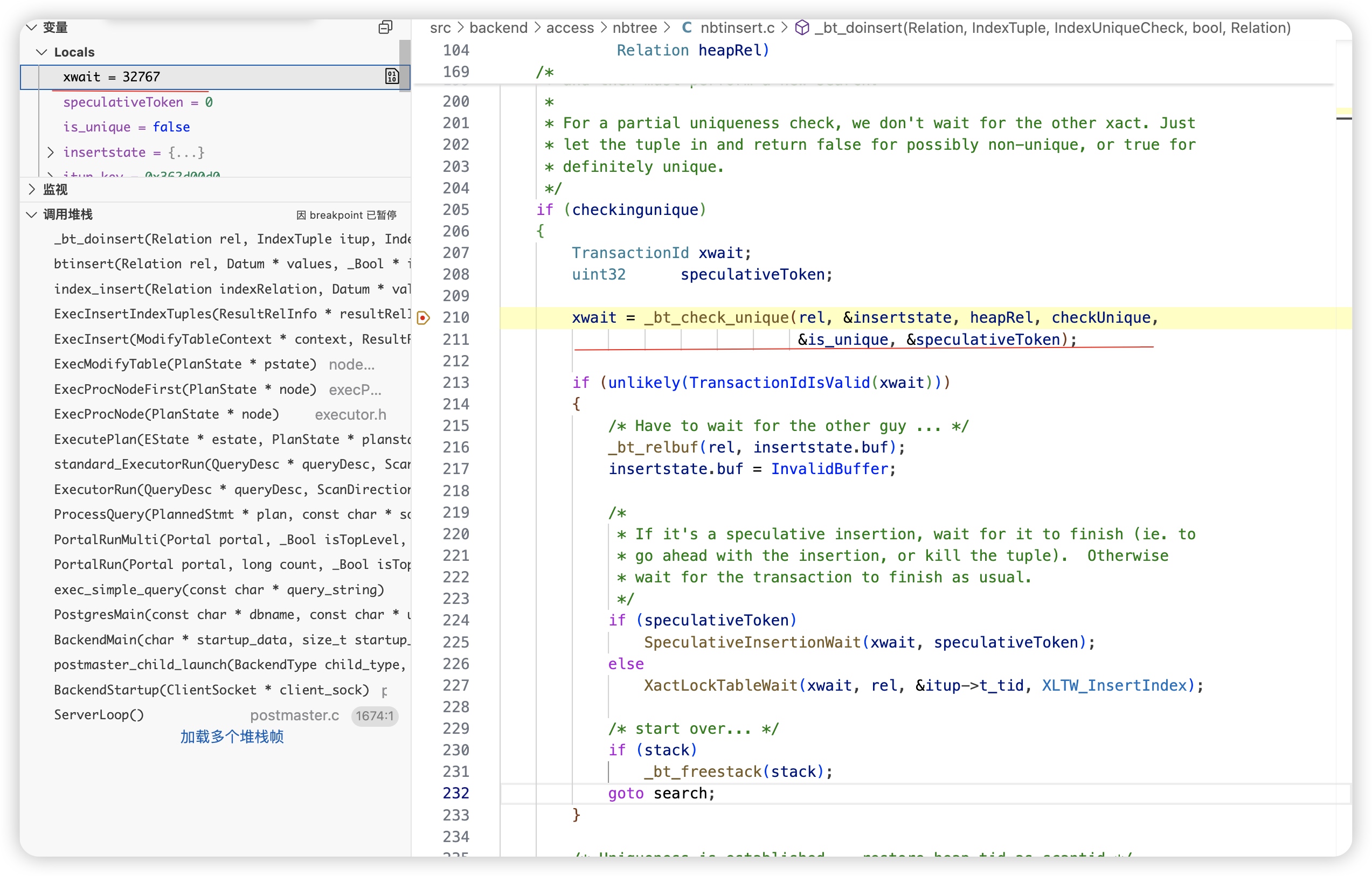Click the C file icon next to nbtinsert.c
The width and height of the screenshot is (1372, 876).
687,27
